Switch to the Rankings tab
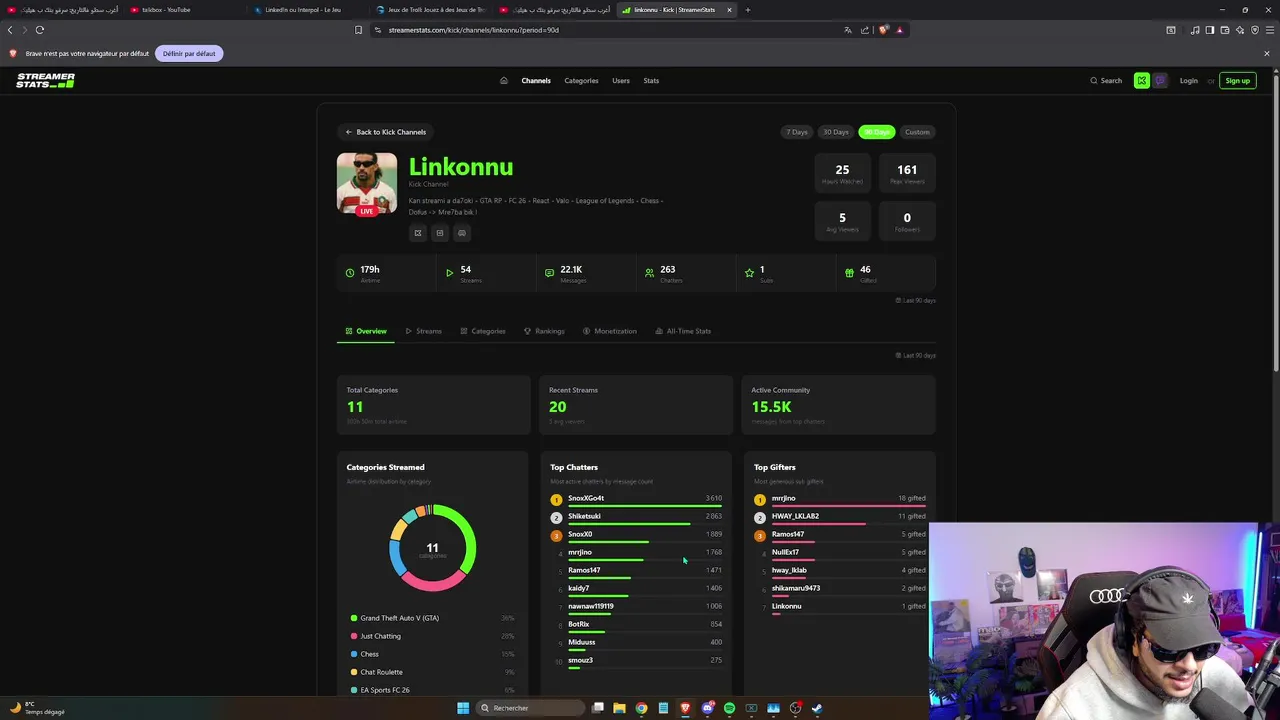1280x720 pixels. click(x=544, y=331)
